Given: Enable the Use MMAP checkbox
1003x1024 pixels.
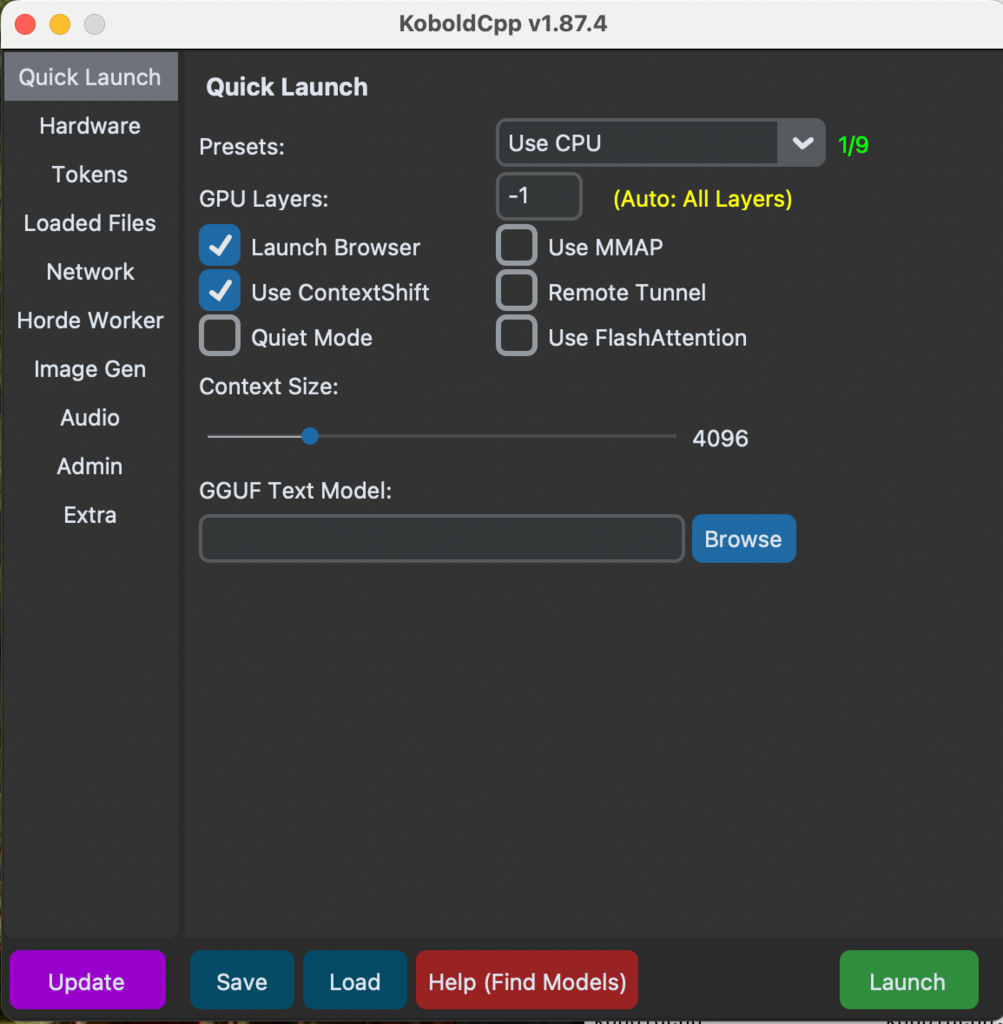Looking at the screenshot, I should pyautogui.click(x=517, y=246).
